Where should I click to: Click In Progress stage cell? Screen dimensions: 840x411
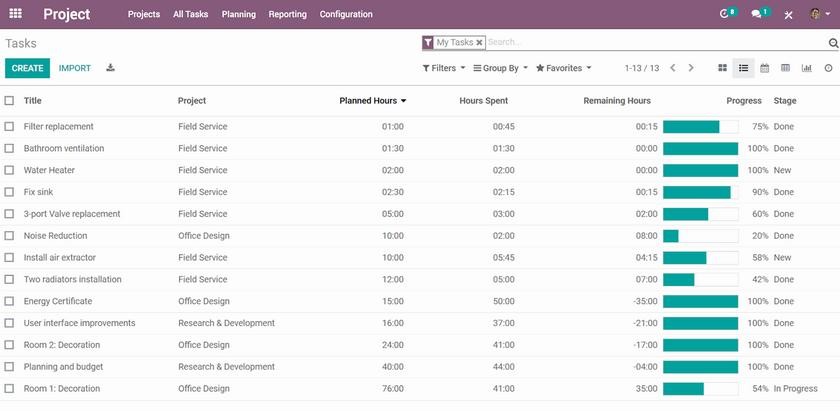pos(796,388)
